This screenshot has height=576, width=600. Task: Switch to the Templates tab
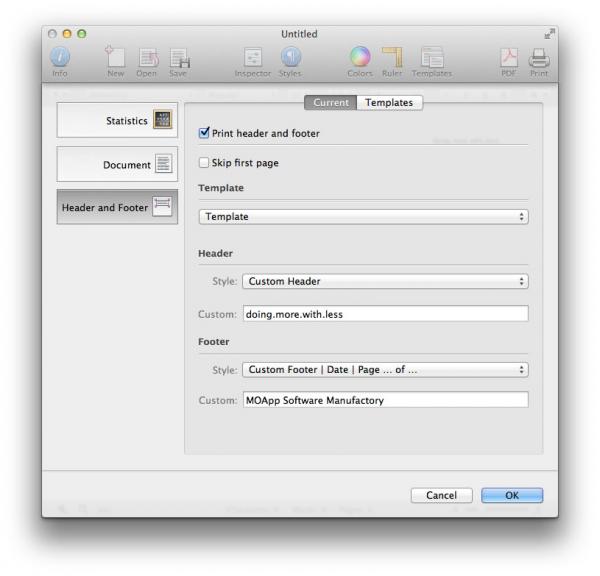pyautogui.click(x=390, y=102)
